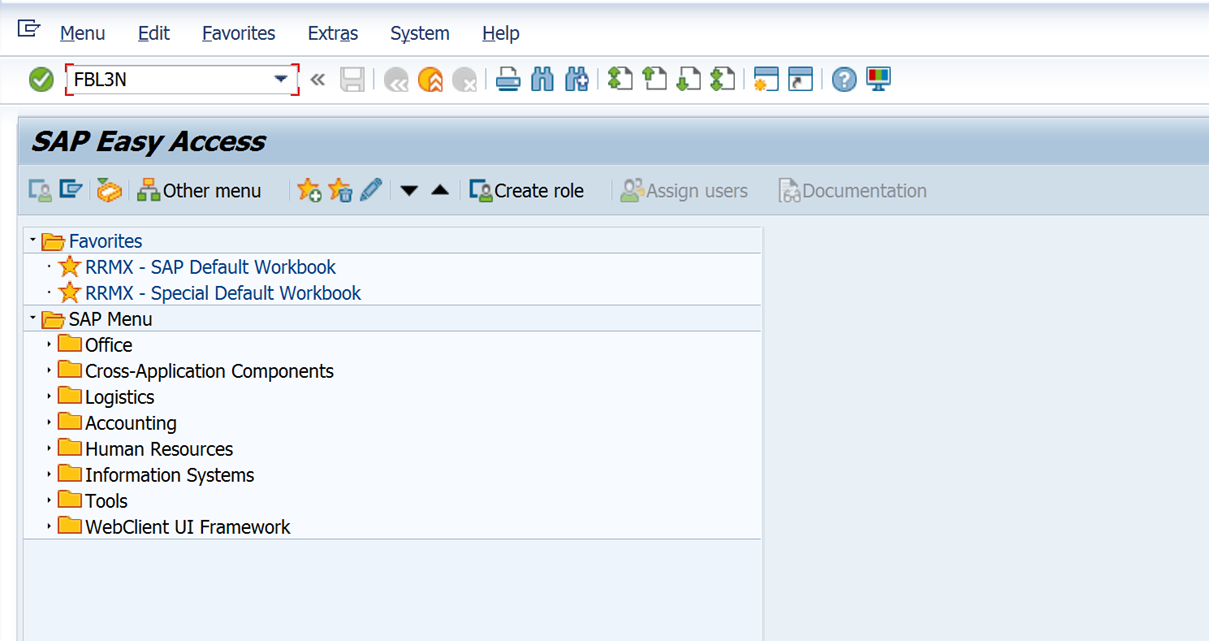Open the Edit menu

point(154,33)
